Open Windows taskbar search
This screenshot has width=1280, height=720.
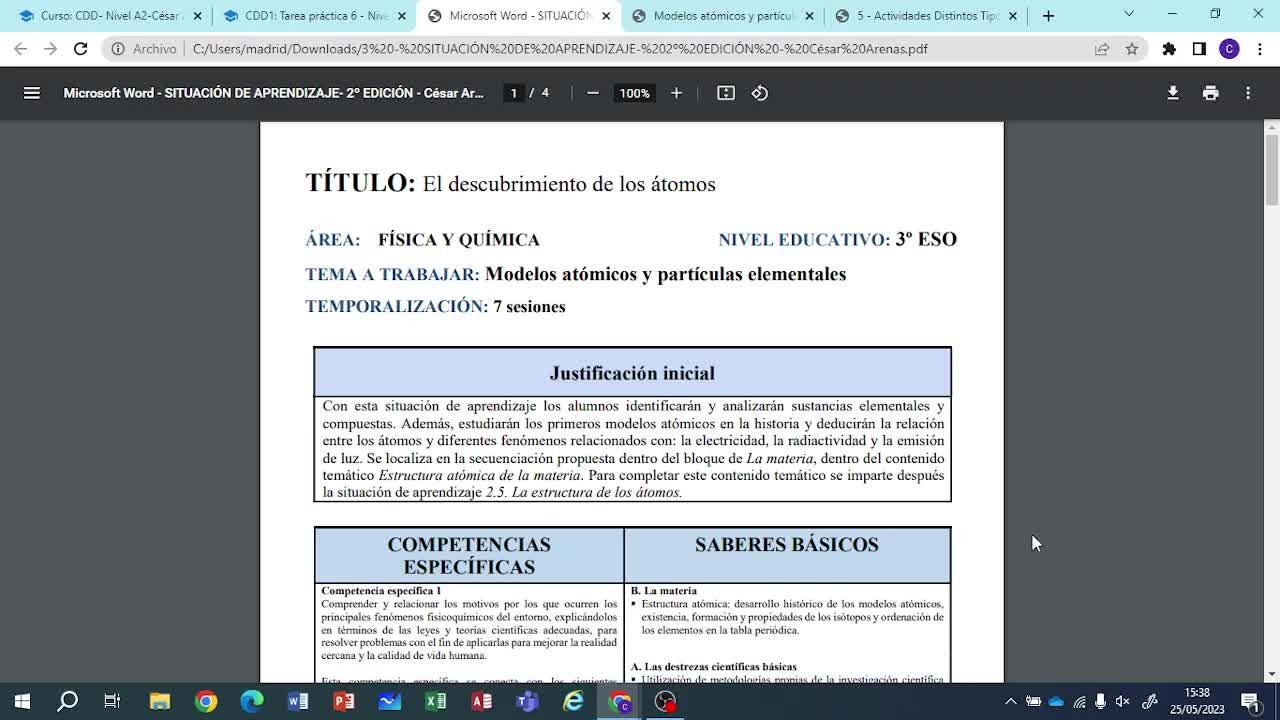click(67, 701)
